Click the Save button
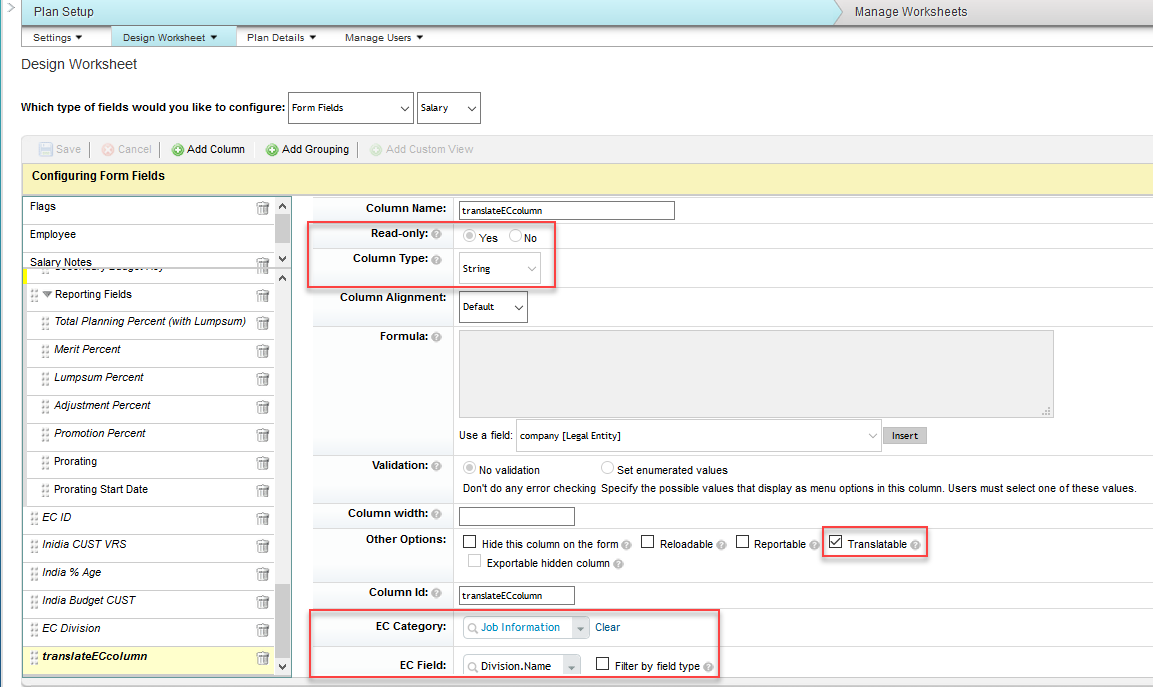 pos(60,149)
